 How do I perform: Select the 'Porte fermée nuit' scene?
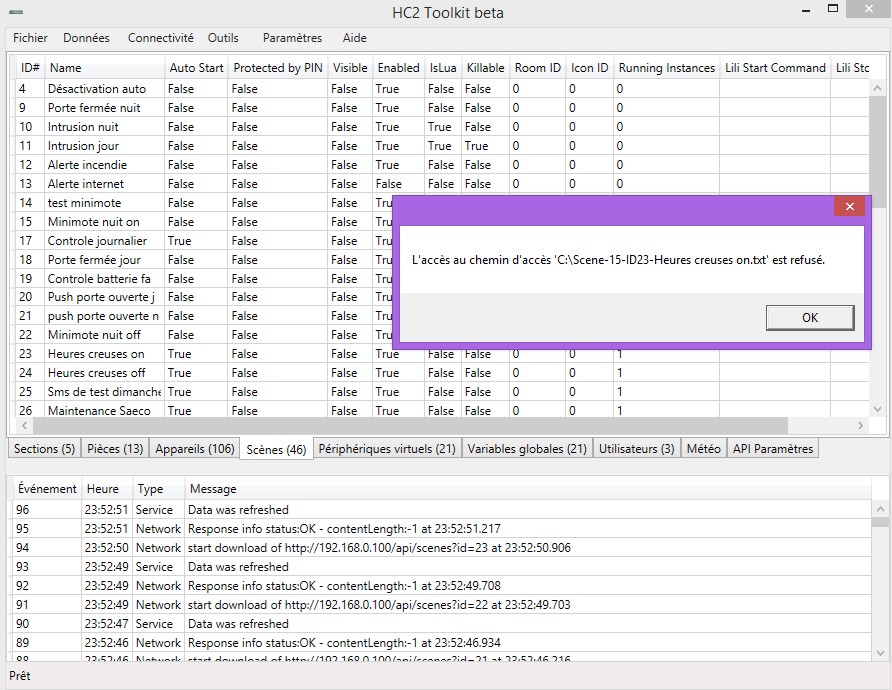point(443,108)
